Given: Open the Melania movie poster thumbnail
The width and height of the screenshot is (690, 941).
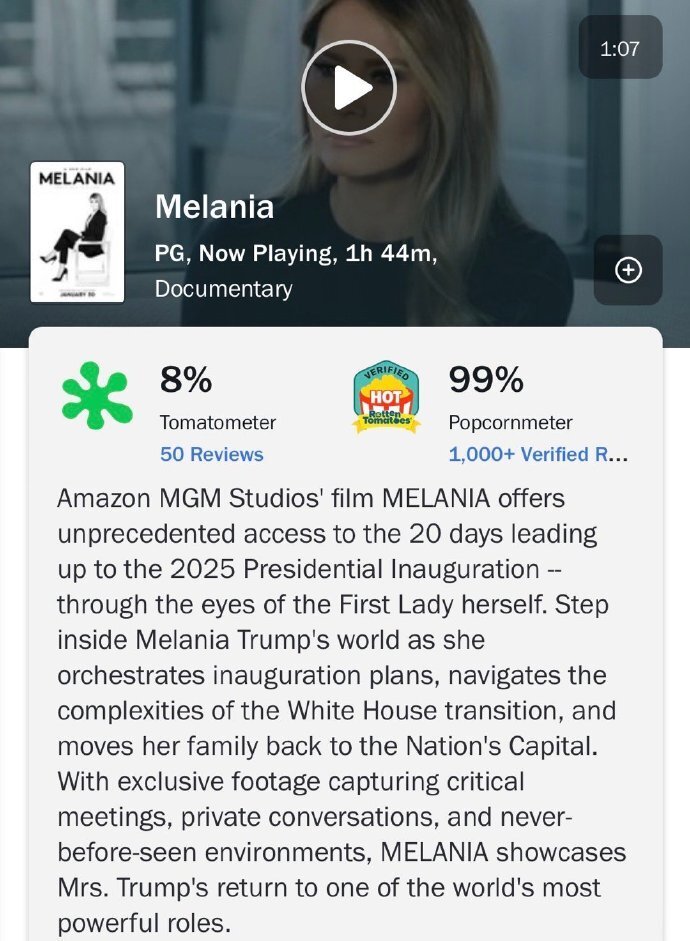Looking at the screenshot, I should (77, 232).
